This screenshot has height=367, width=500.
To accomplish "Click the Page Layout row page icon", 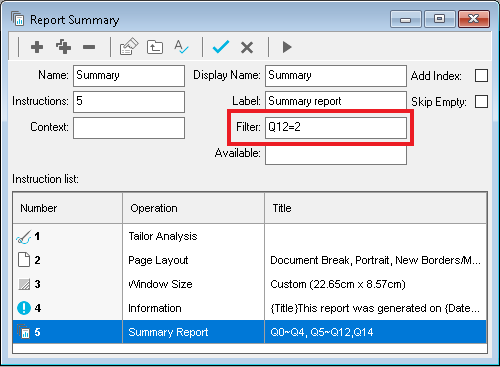I will click(x=24, y=260).
